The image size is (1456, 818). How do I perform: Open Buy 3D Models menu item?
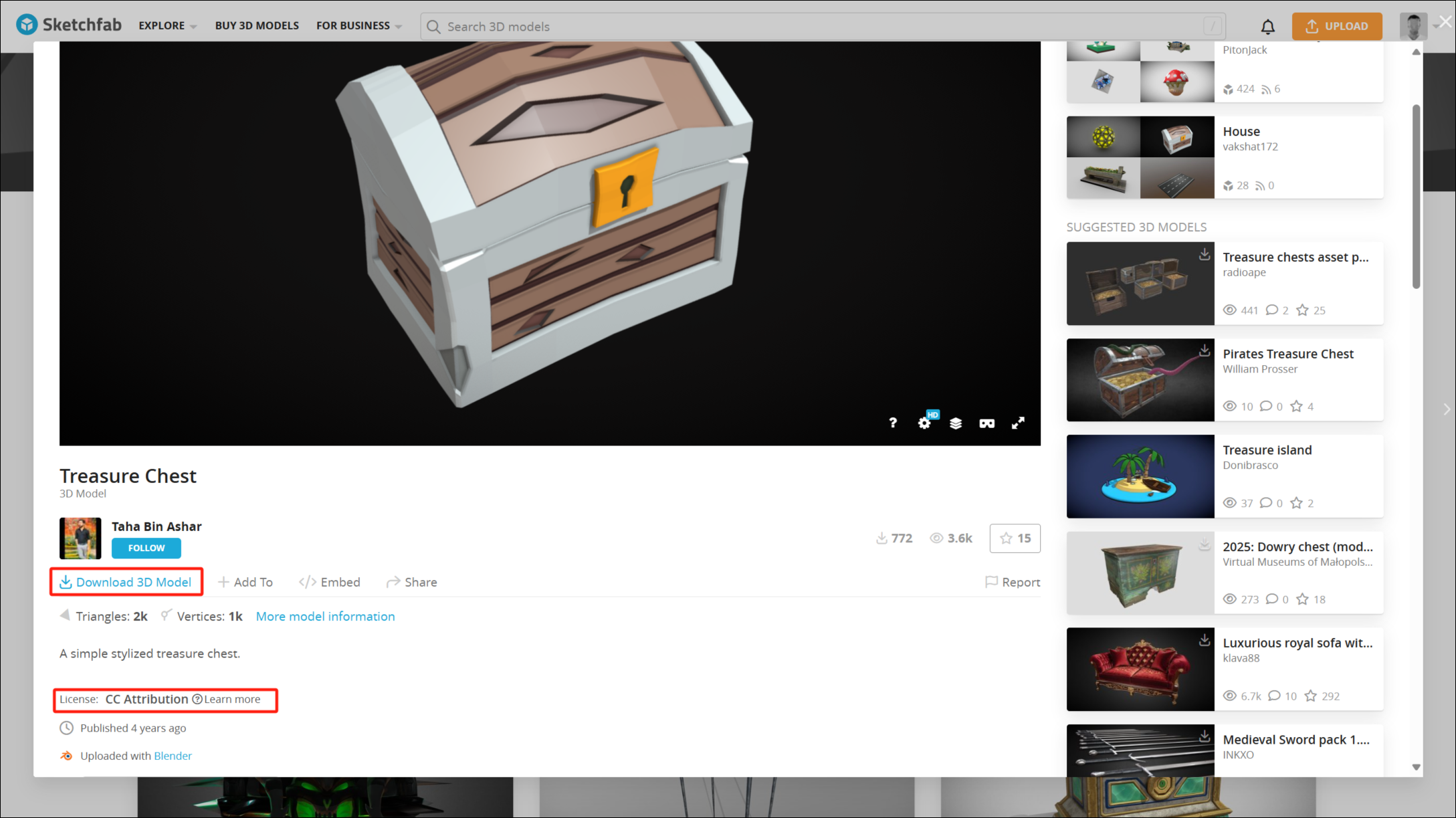(x=257, y=25)
